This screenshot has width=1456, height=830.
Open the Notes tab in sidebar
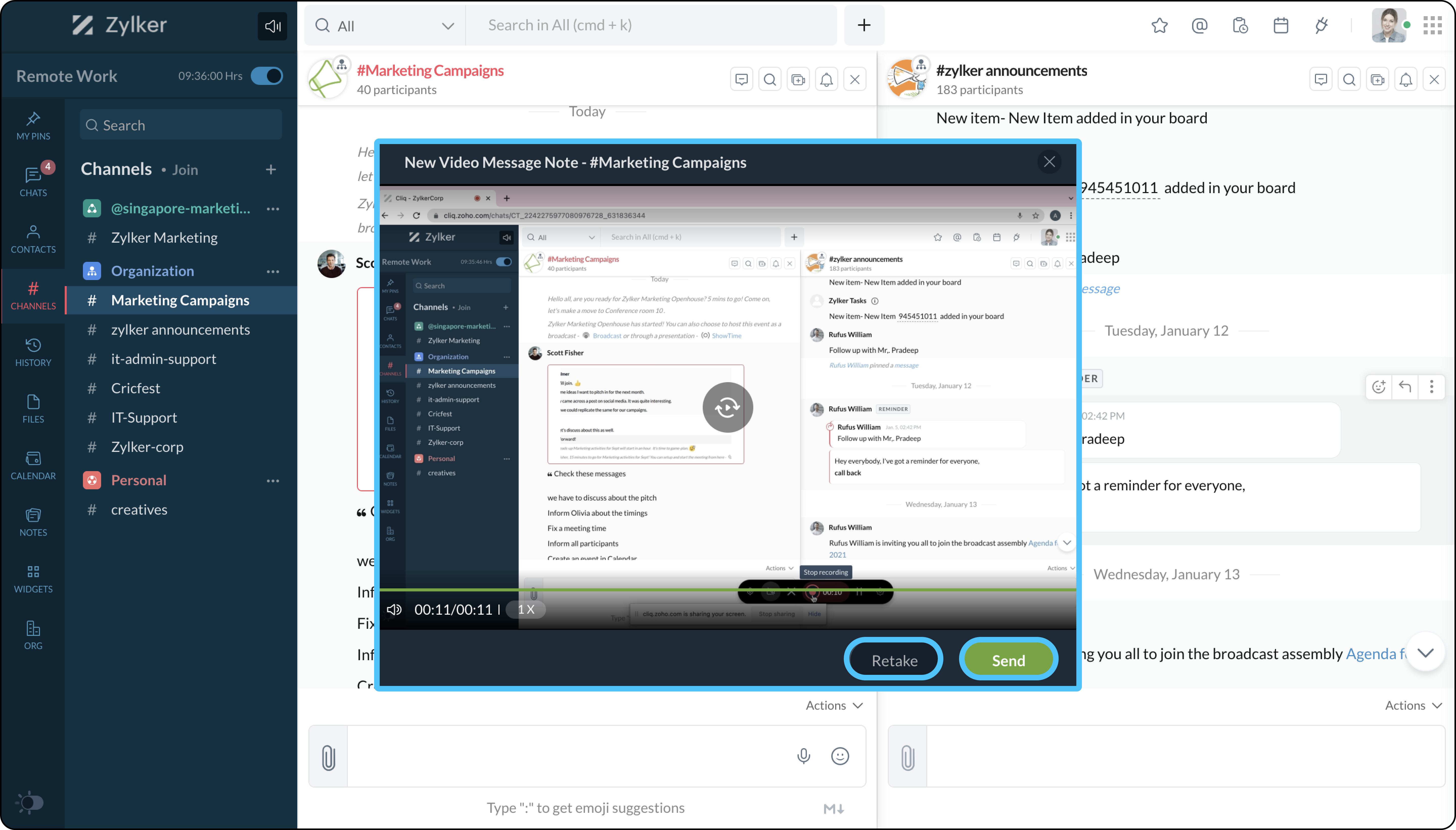[33, 522]
